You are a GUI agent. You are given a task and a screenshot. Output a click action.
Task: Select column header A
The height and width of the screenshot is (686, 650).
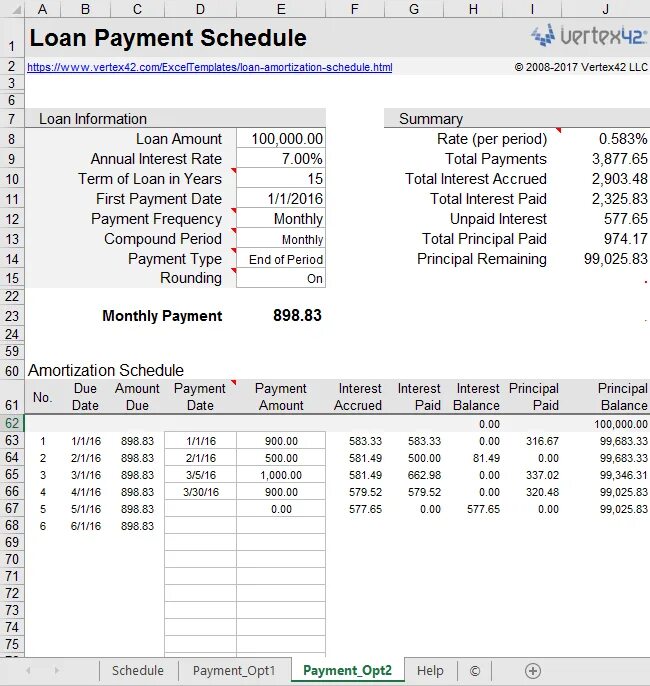(x=42, y=9)
